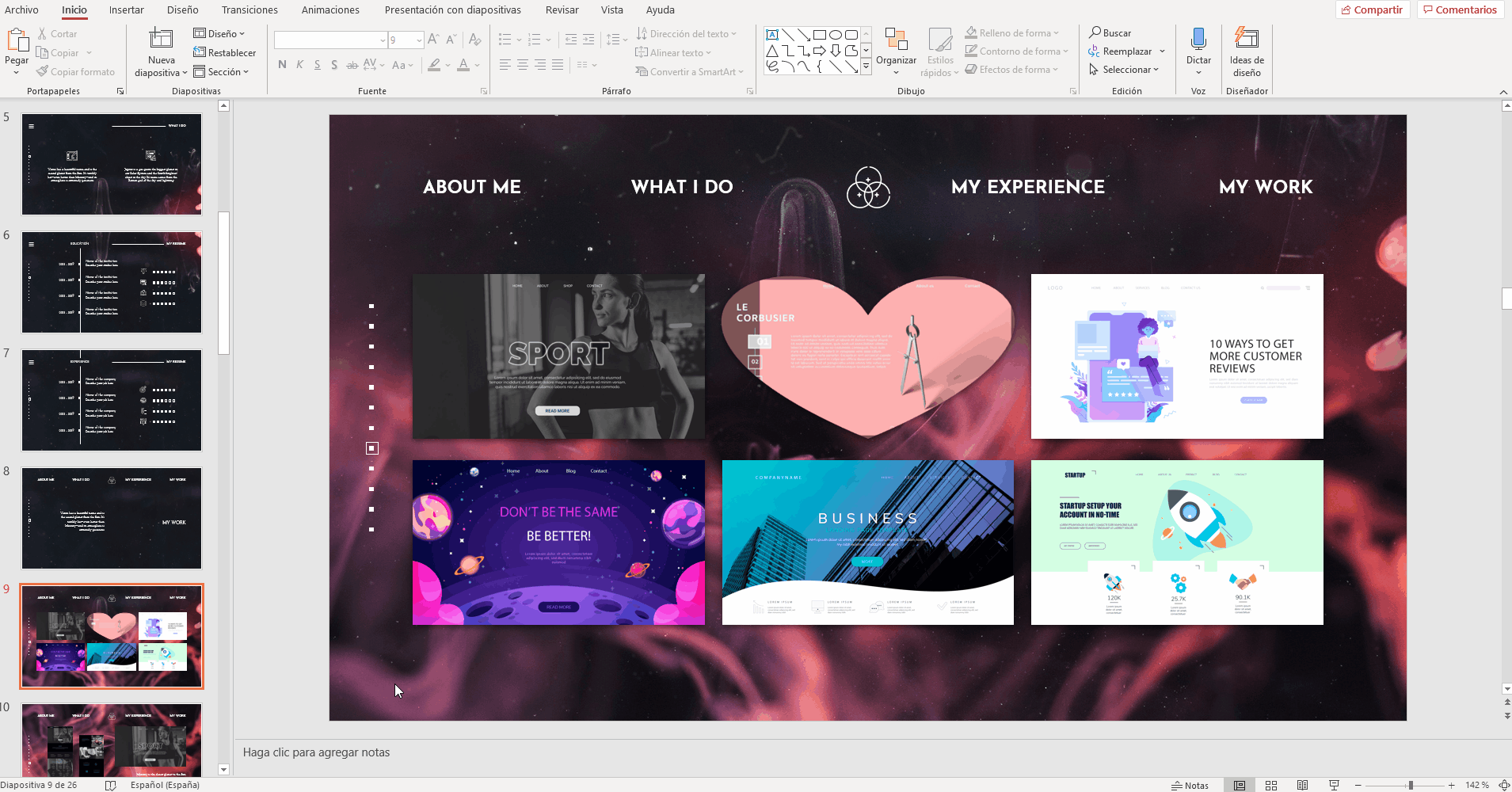
Task: Click Dirección del texto button
Action: click(x=686, y=33)
